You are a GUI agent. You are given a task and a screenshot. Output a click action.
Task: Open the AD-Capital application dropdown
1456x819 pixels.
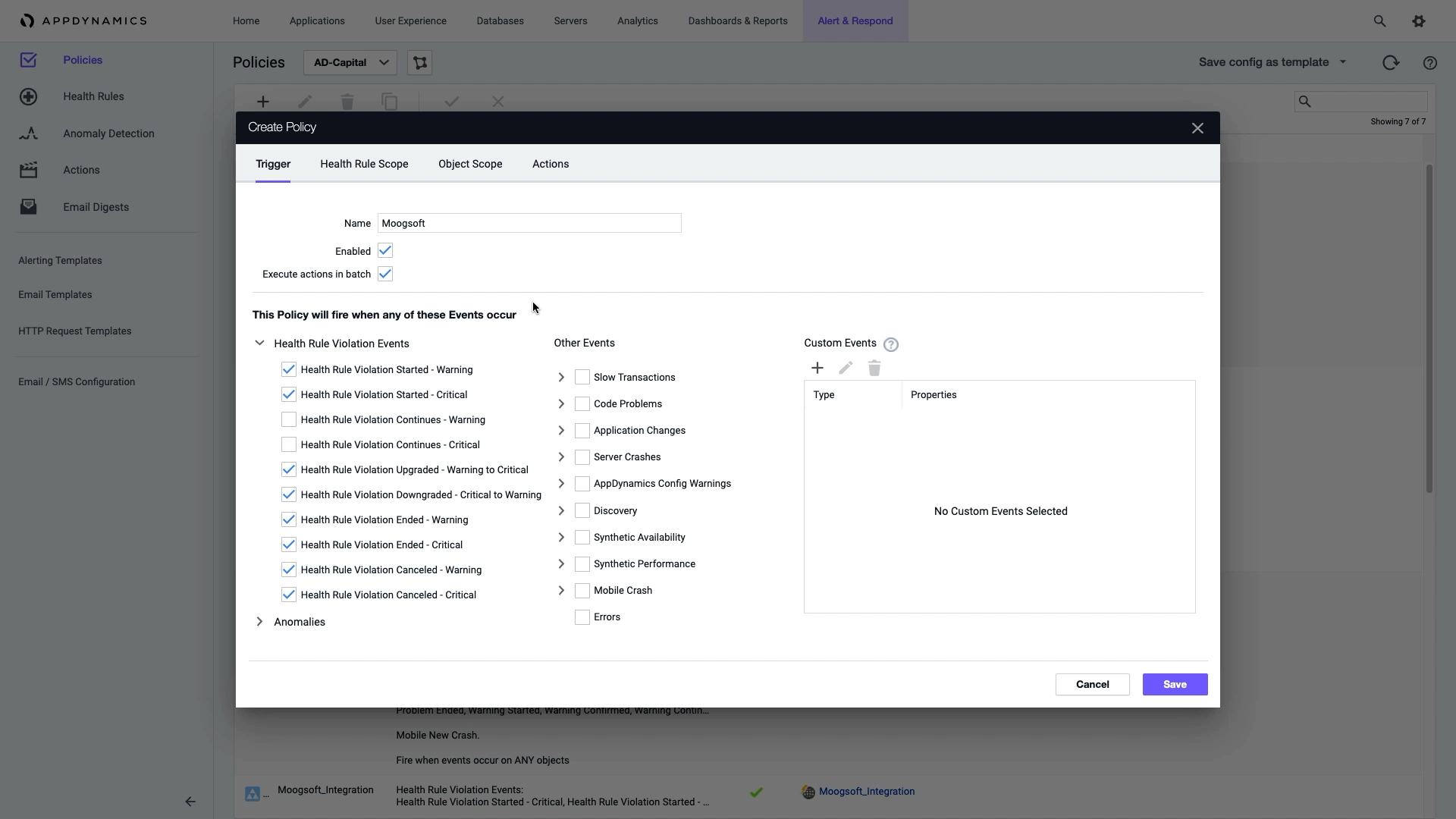click(350, 63)
